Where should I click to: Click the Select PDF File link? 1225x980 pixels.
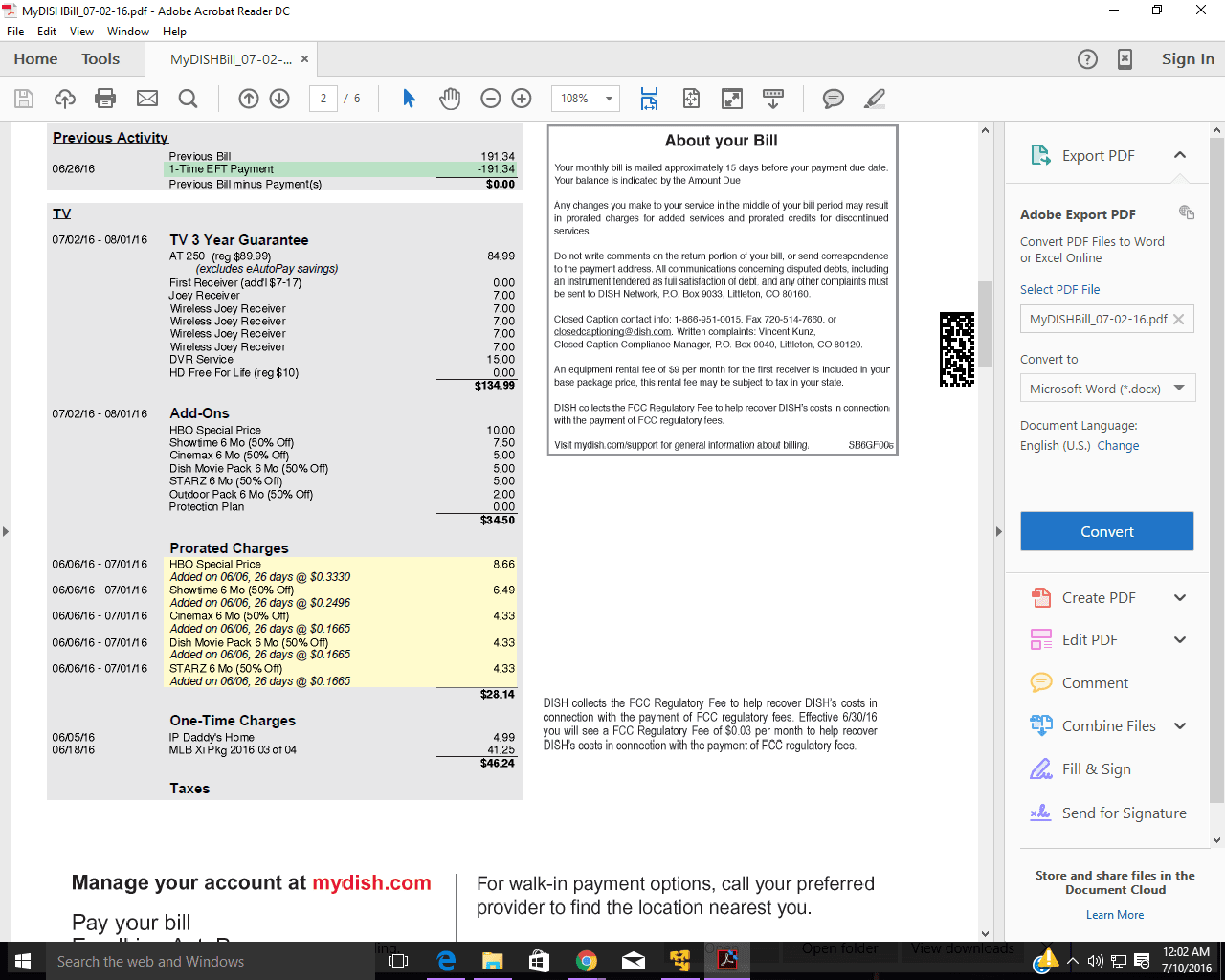pyautogui.click(x=1059, y=289)
